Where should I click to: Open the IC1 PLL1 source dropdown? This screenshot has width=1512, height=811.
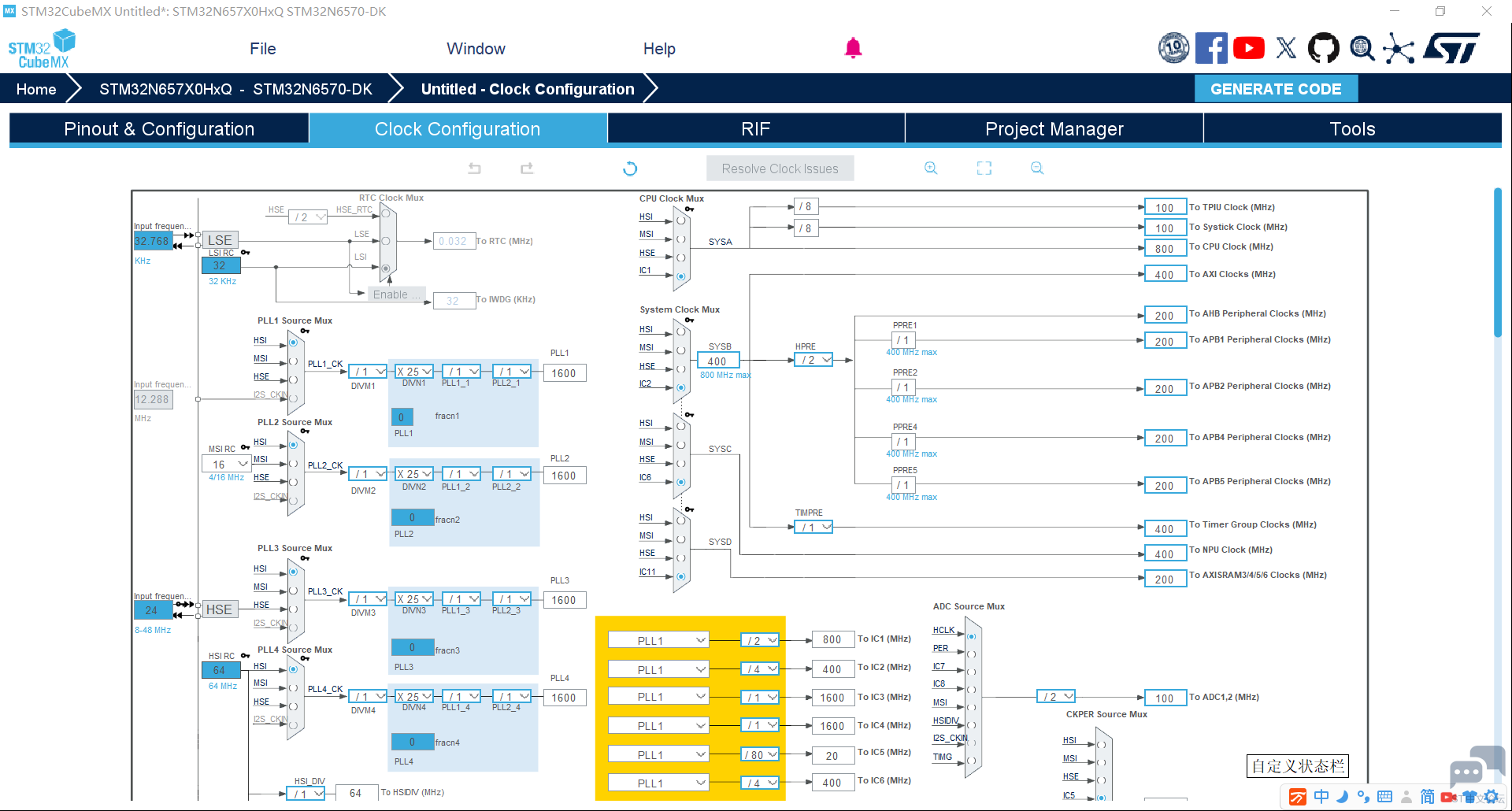click(658, 640)
